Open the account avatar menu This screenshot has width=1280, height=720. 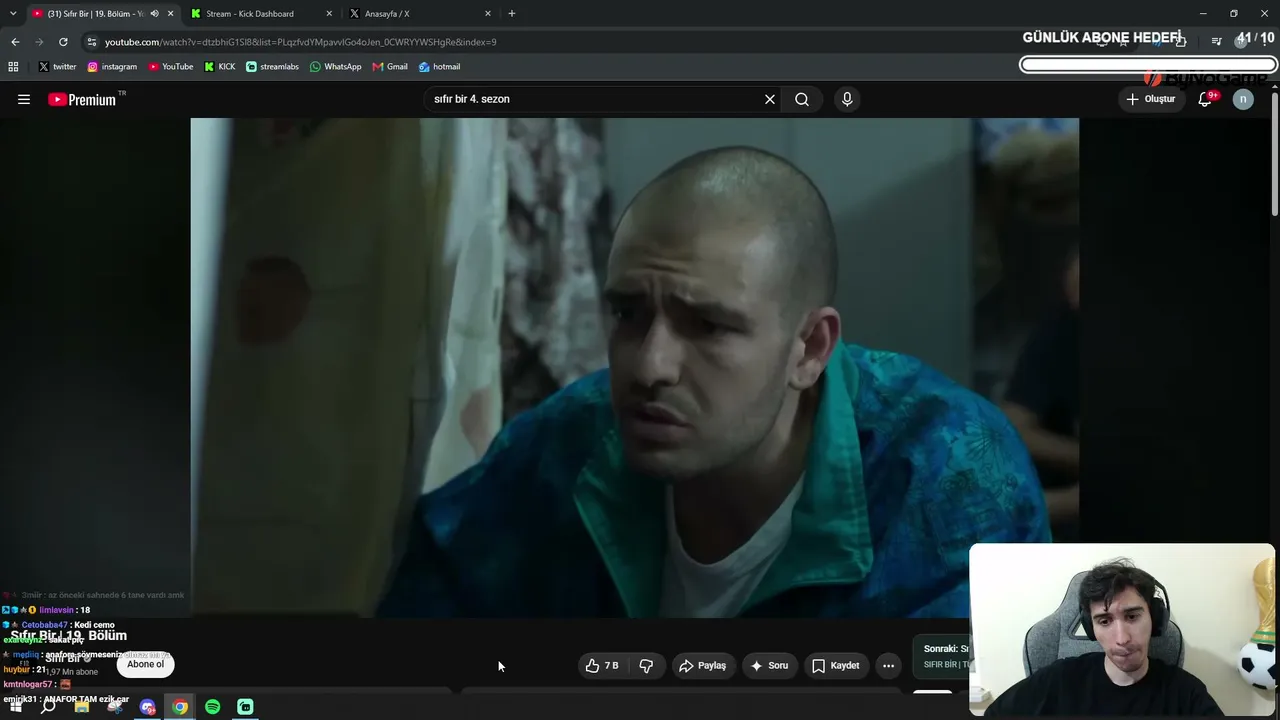coord(1243,99)
